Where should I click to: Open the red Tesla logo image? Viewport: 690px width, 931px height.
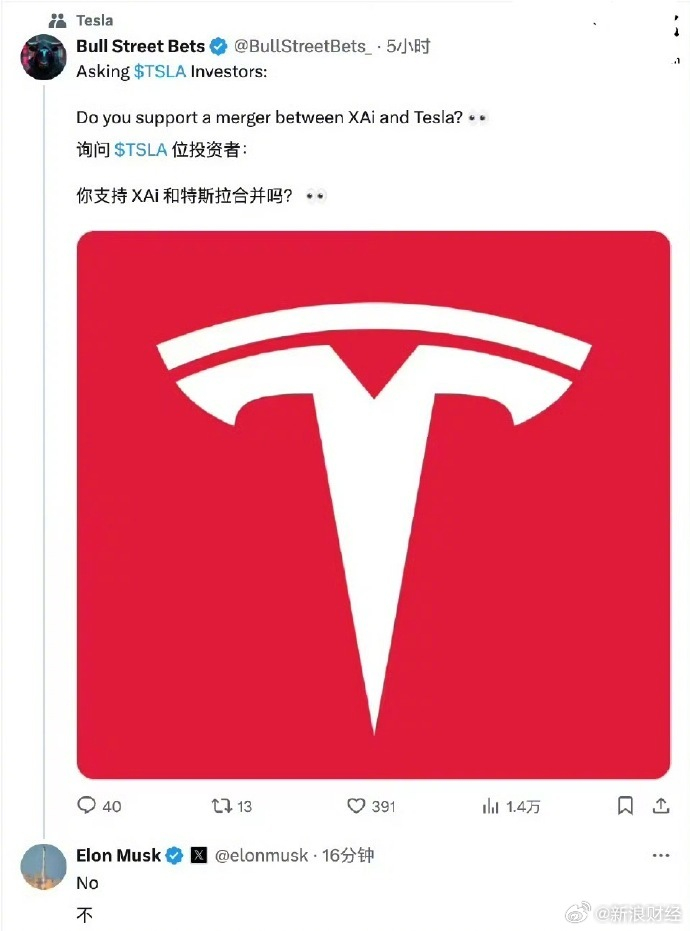(373, 505)
